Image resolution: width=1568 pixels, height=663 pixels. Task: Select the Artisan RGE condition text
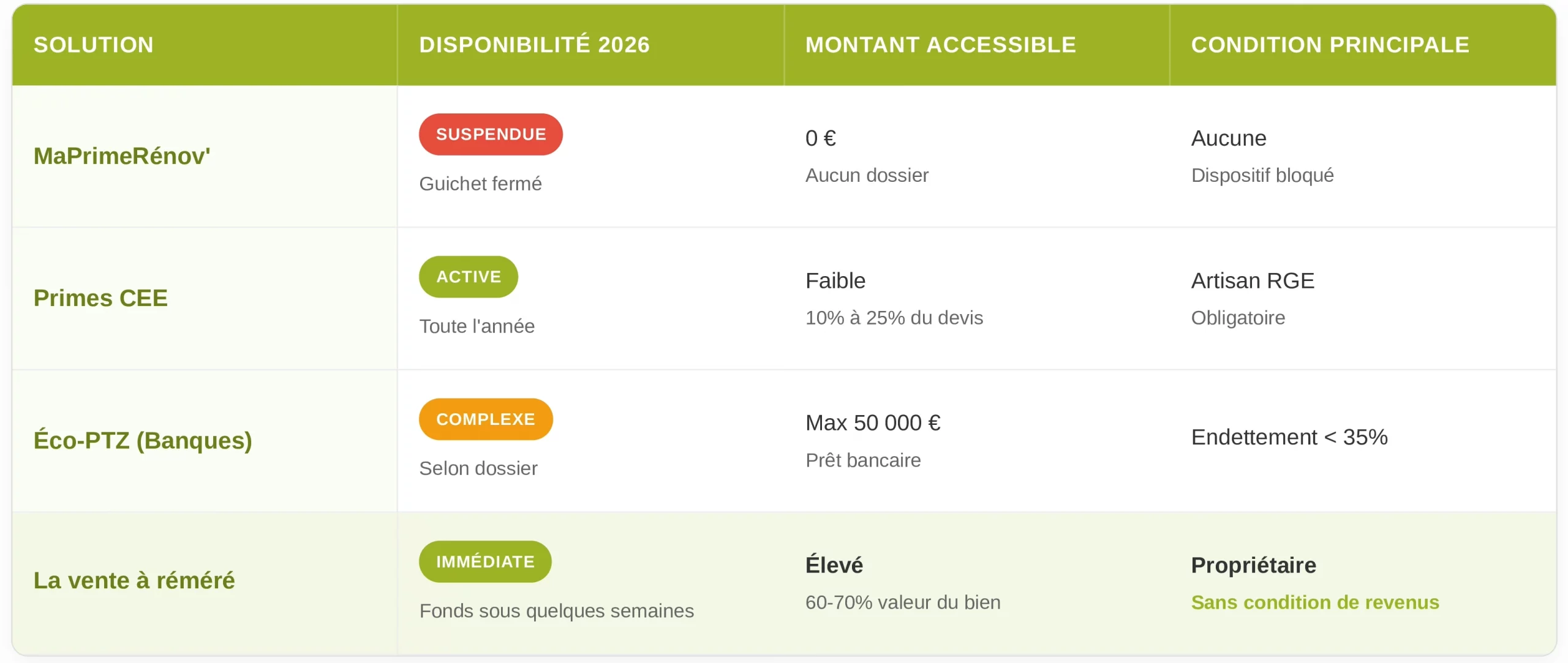click(x=1253, y=281)
